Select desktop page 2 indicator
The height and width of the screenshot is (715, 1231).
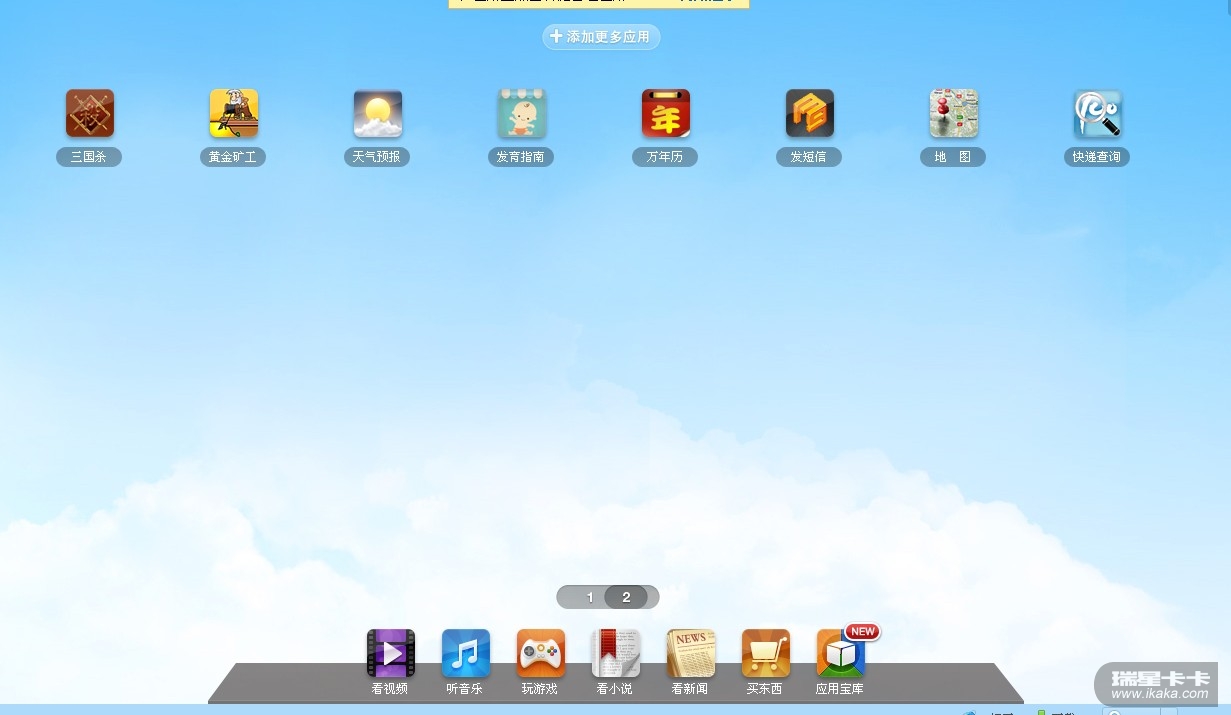pyautogui.click(x=627, y=597)
